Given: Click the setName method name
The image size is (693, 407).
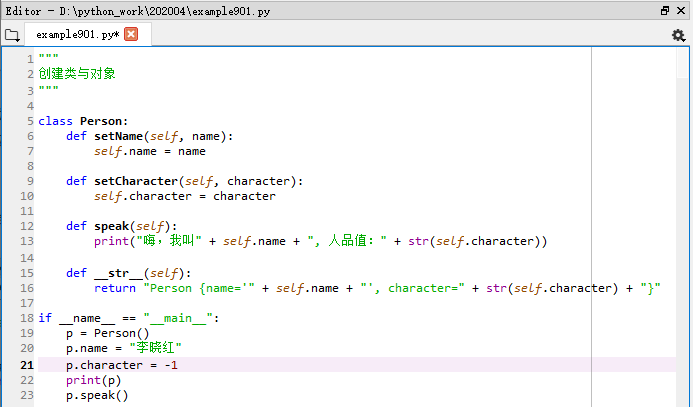Looking at the screenshot, I should pos(118,136).
